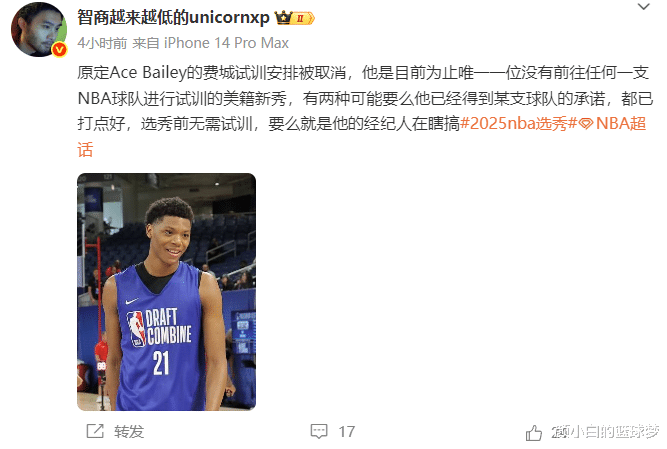The width and height of the screenshot is (667, 449).
Task: Open the #2025nba选秀# hashtag
Action: point(519,124)
